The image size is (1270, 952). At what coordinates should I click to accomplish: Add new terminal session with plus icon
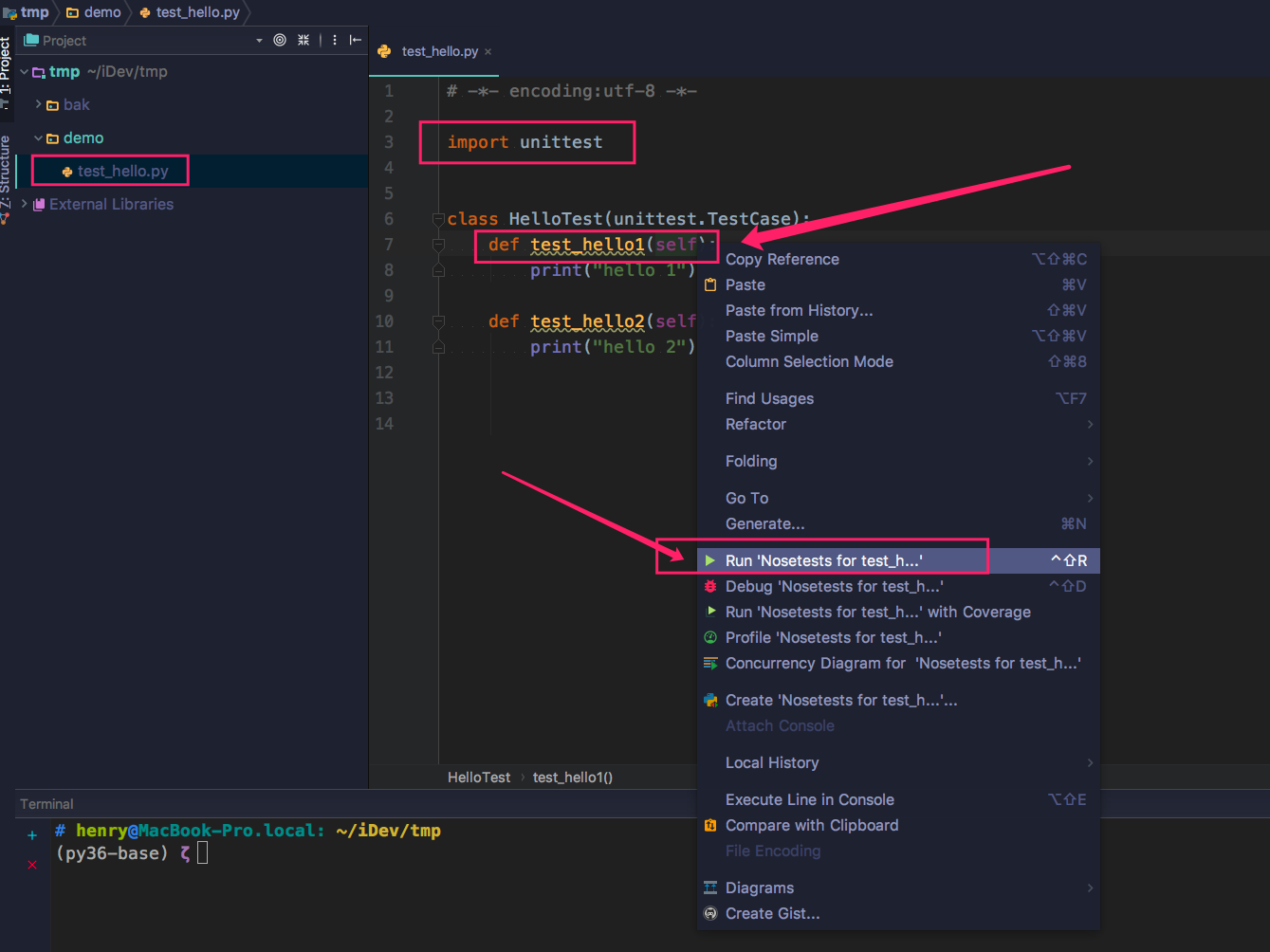point(32,835)
